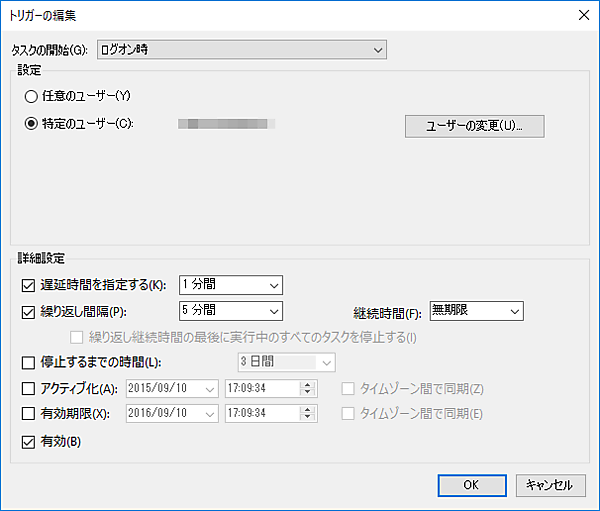Decrease activation time with down spinner arrow

[x=307, y=393]
